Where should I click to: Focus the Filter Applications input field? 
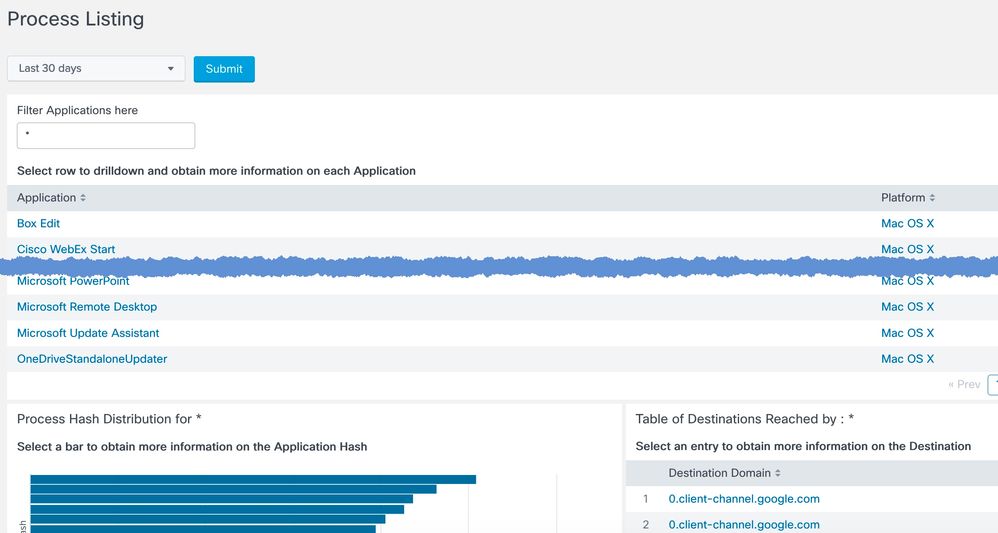(106, 136)
